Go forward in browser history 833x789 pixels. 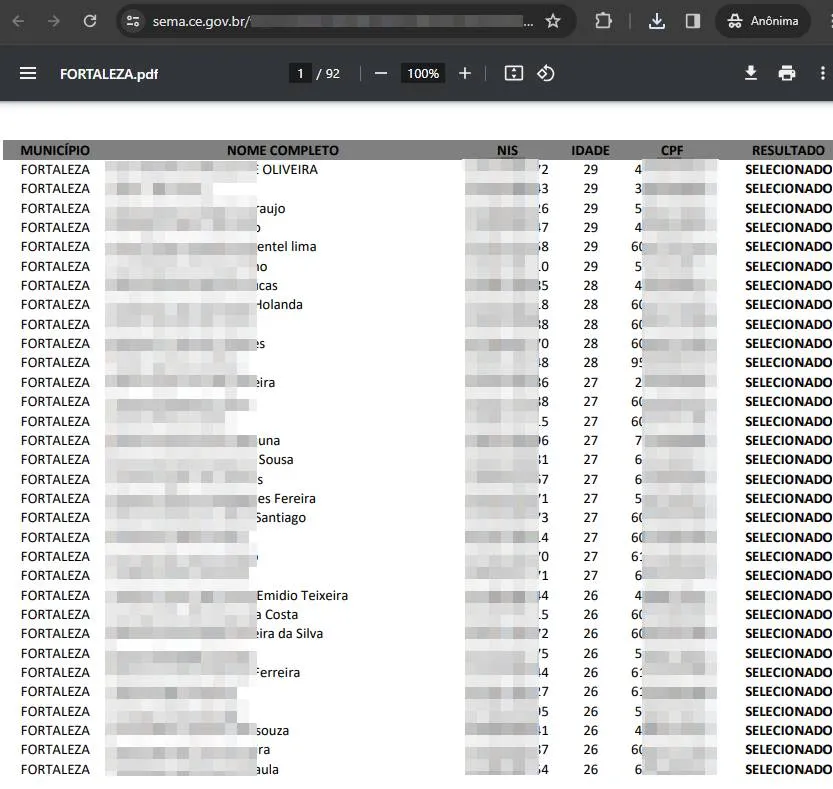[53, 21]
